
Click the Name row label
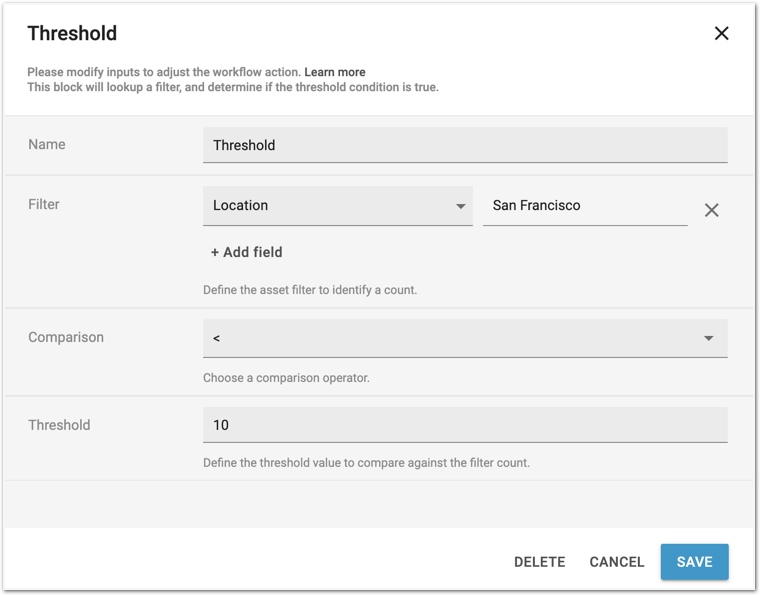(47, 144)
